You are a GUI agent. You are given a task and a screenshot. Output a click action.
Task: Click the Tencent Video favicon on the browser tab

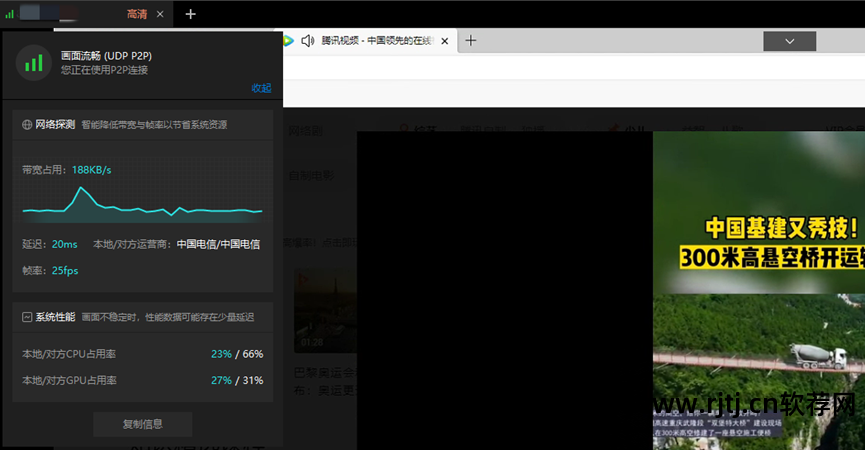pos(289,41)
